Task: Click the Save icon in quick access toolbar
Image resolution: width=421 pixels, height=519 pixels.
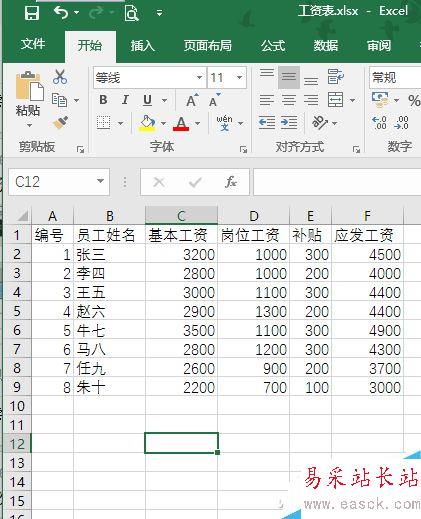Action: (32, 13)
